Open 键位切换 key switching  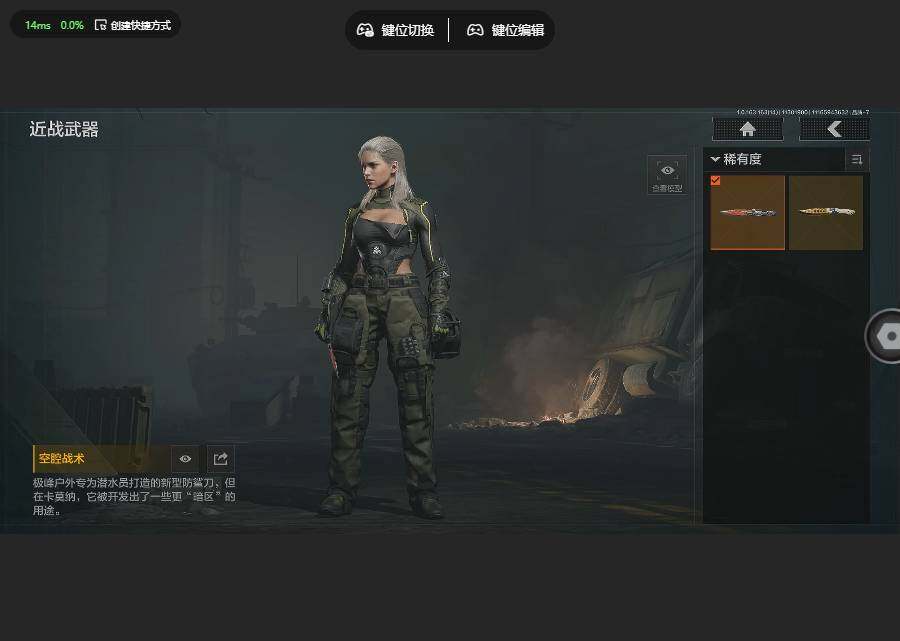tap(395, 30)
